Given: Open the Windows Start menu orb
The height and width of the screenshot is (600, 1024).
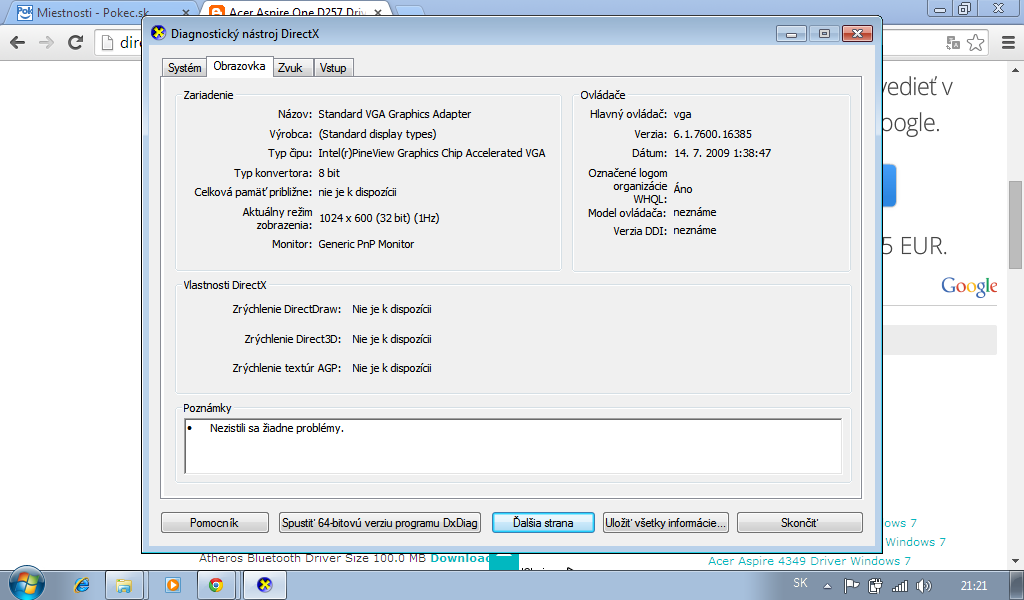Looking at the screenshot, I should (x=27, y=583).
